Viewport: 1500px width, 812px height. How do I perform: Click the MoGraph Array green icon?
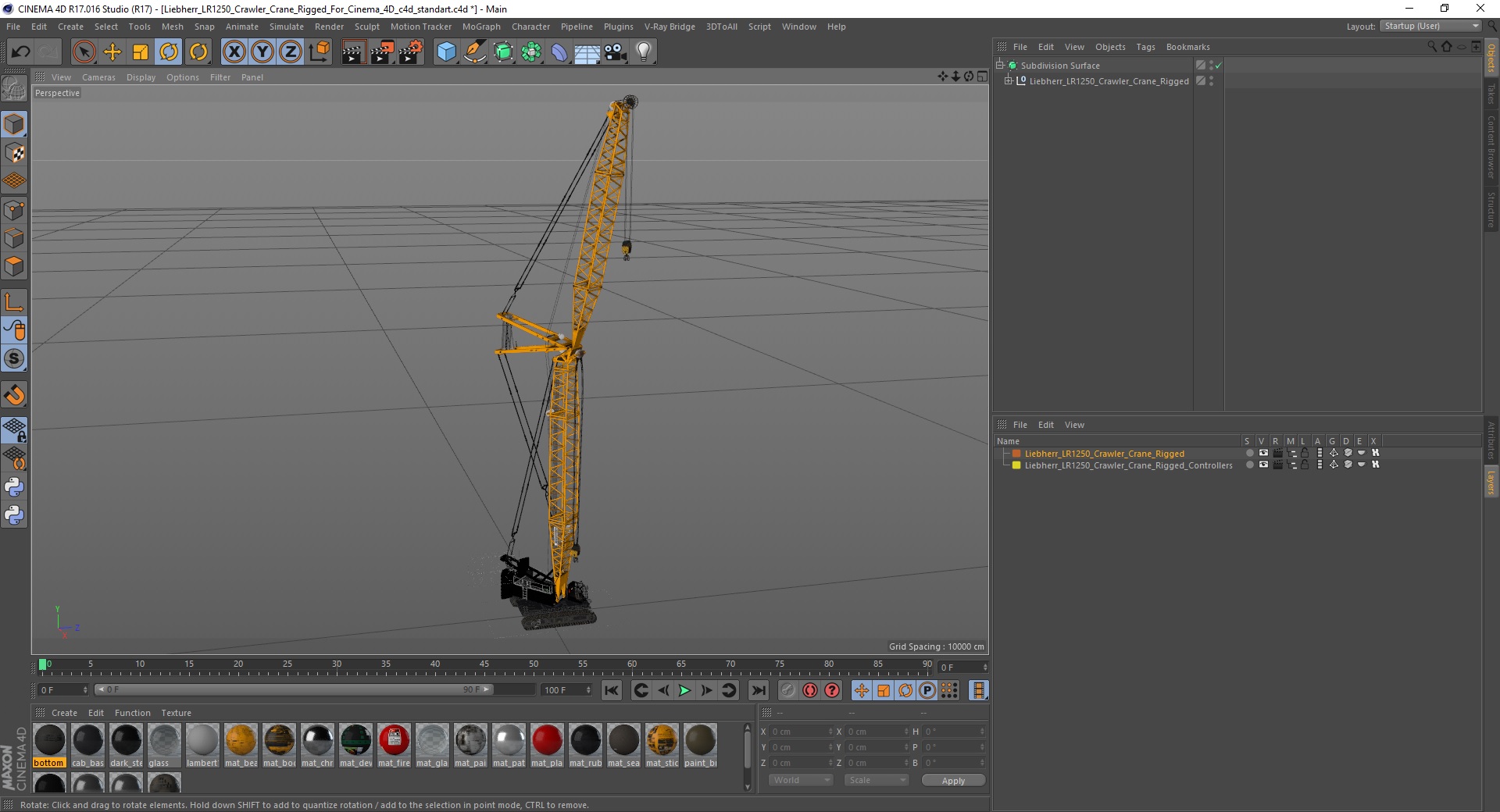point(531,52)
